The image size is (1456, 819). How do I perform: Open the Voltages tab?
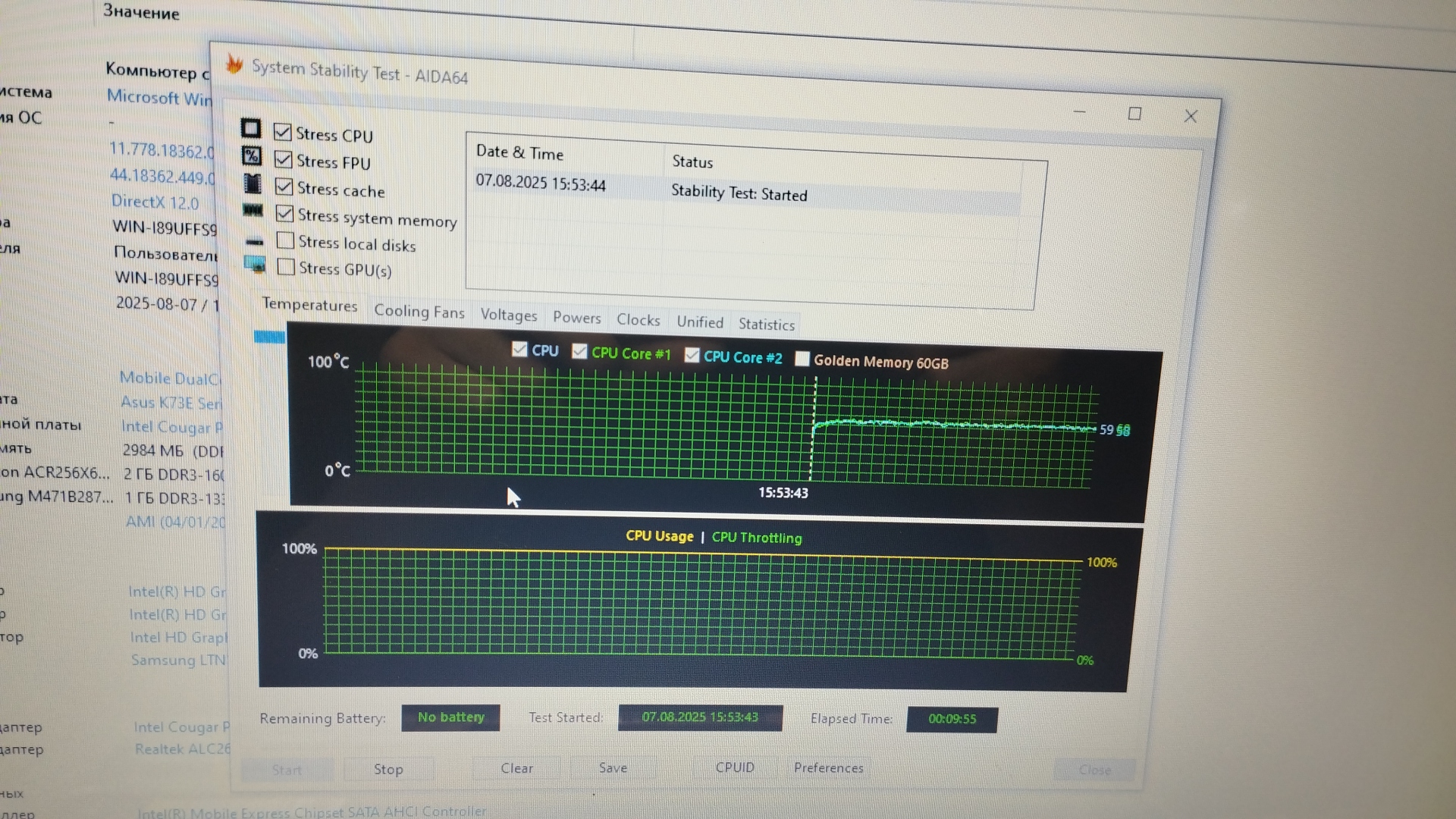tap(508, 315)
